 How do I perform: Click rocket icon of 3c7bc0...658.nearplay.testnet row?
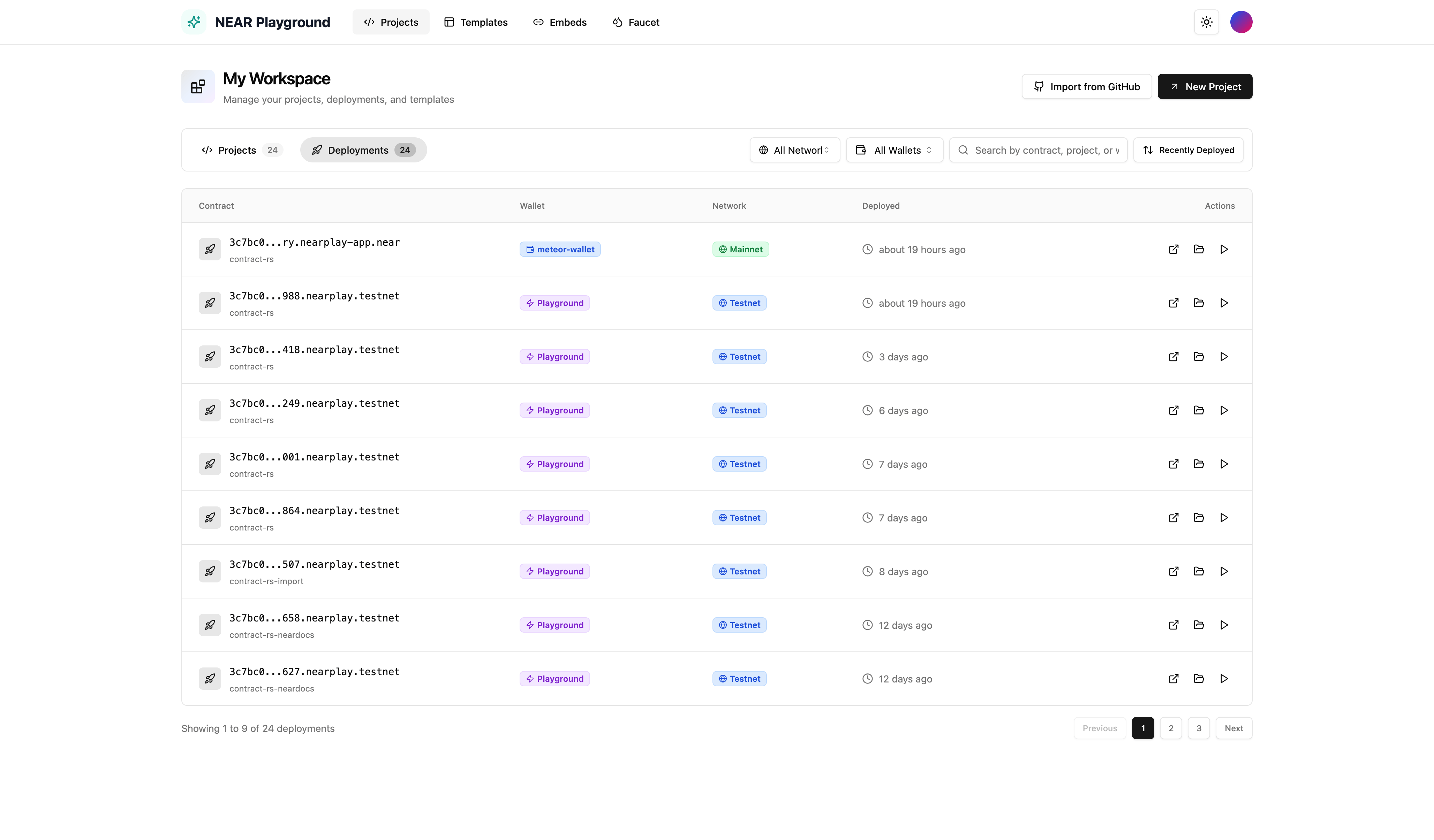pyautogui.click(x=210, y=625)
